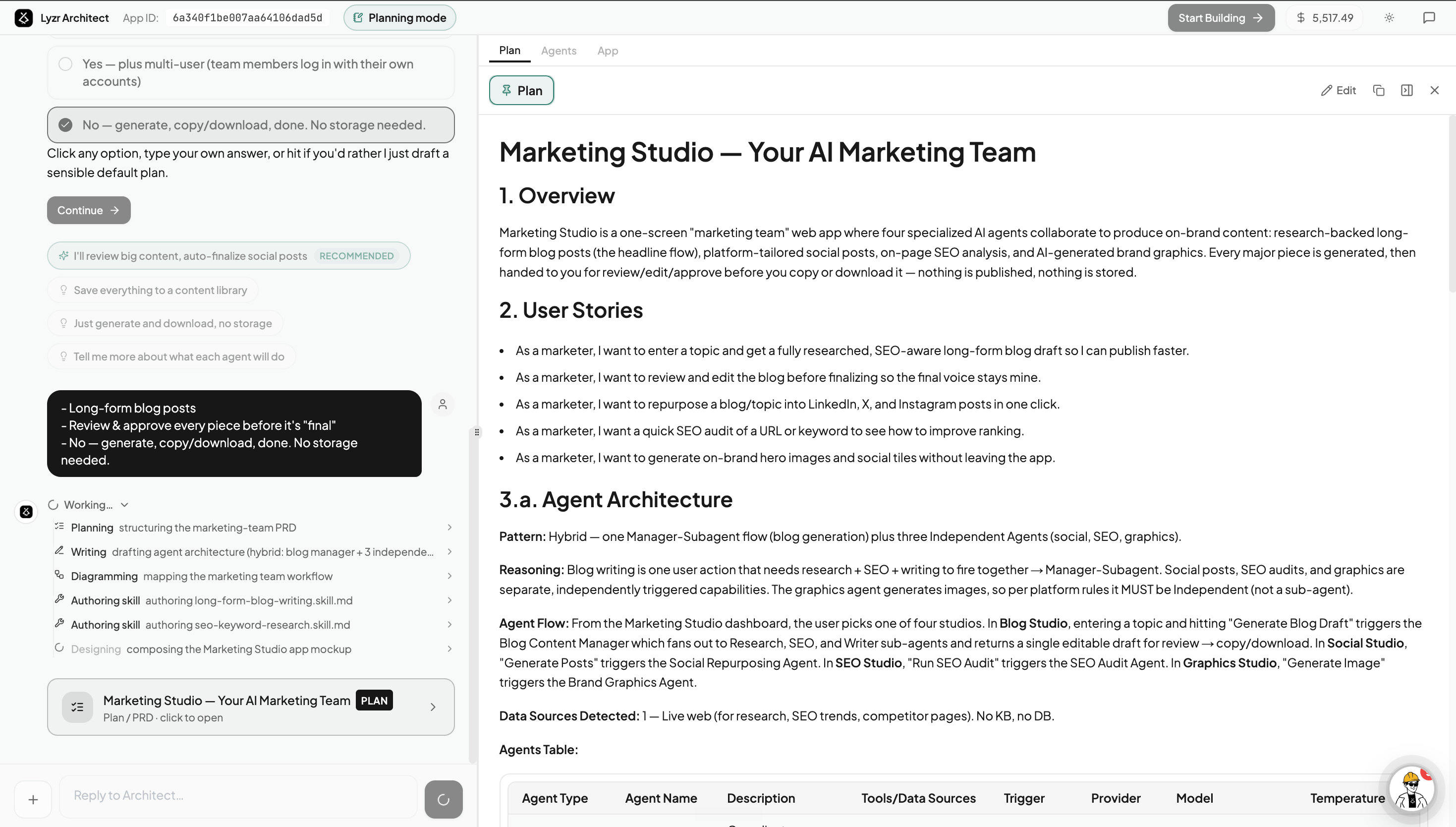Screen dimensions: 1456x827
Task: Click the pinned Plan chip
Action: click(521, 90)
